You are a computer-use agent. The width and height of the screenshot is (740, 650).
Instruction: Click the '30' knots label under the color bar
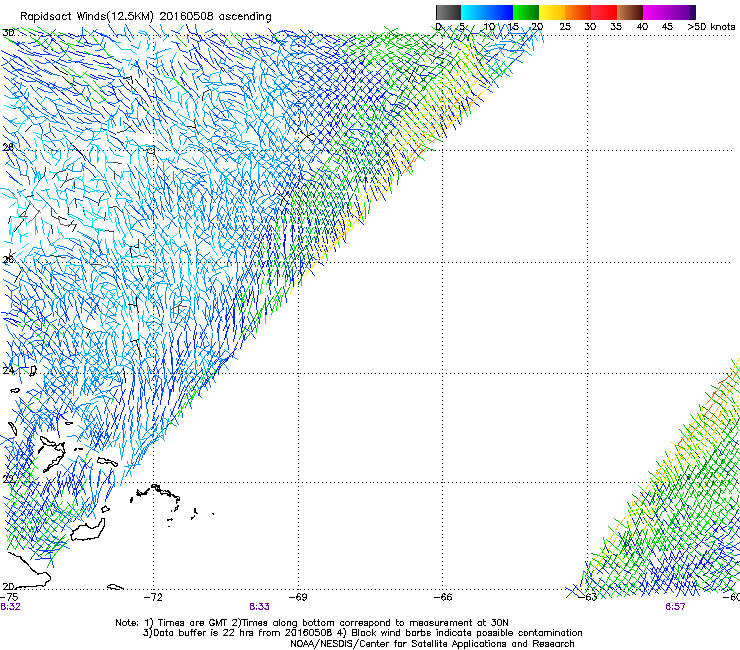tap(590, 27)
